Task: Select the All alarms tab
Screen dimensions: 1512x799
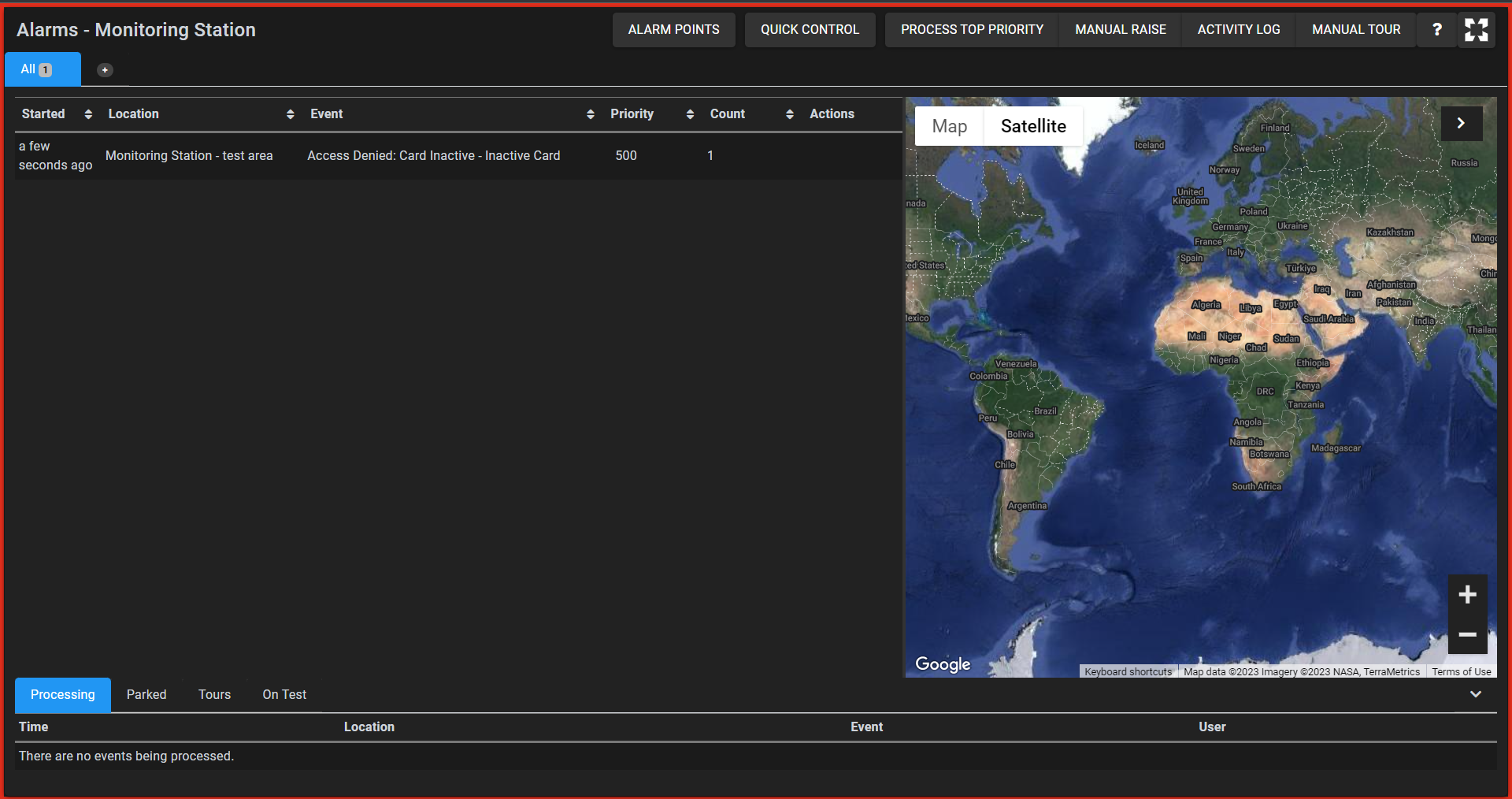Action: tap(43, 69)
